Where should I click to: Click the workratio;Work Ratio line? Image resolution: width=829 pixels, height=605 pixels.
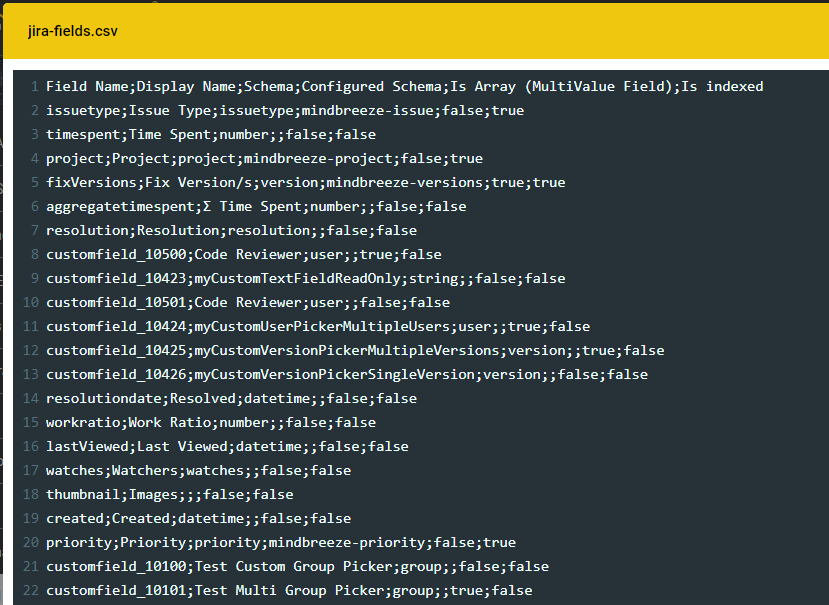tap(210, 423)
